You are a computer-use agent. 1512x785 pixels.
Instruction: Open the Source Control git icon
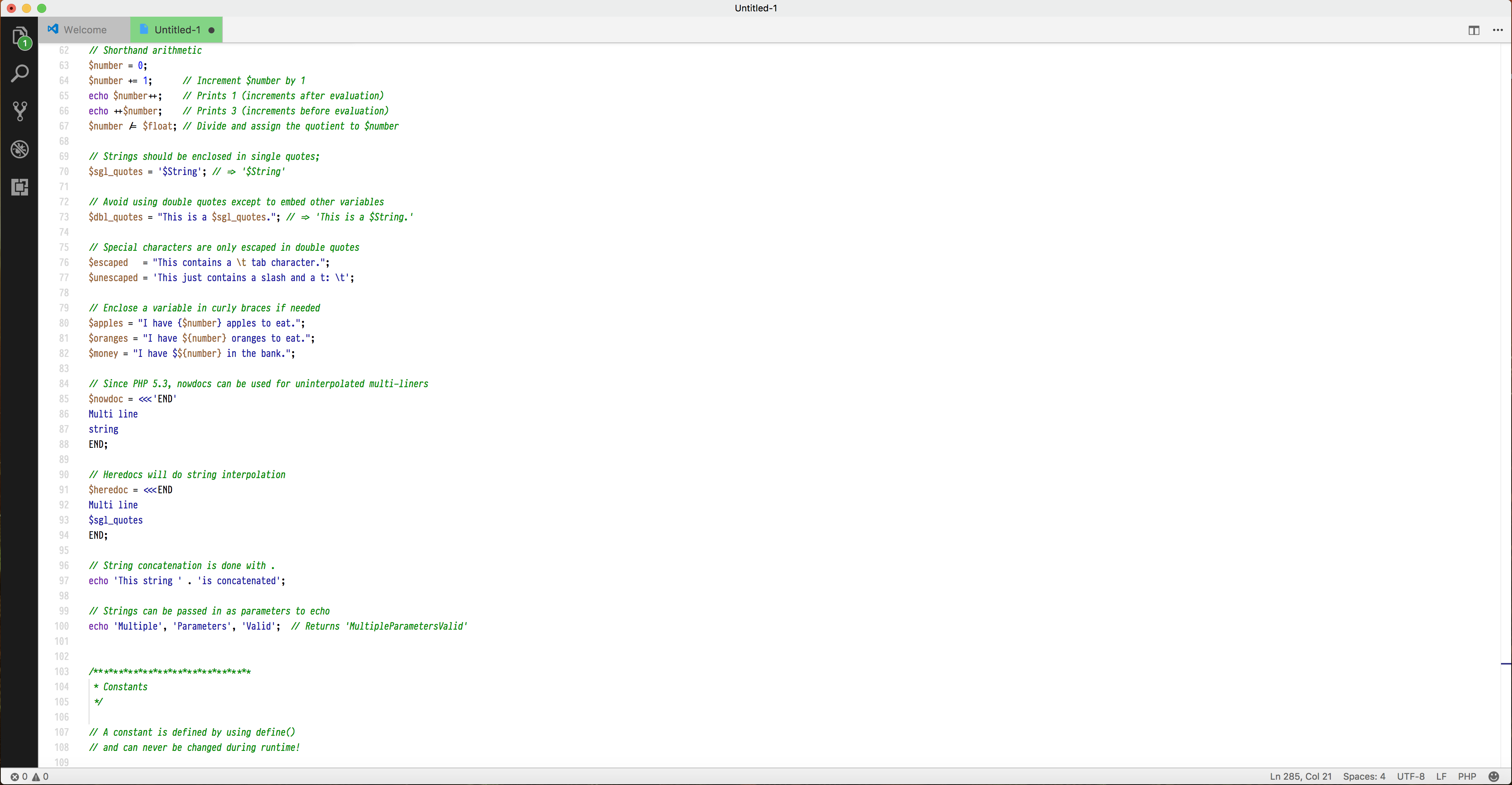coord(20,111)
